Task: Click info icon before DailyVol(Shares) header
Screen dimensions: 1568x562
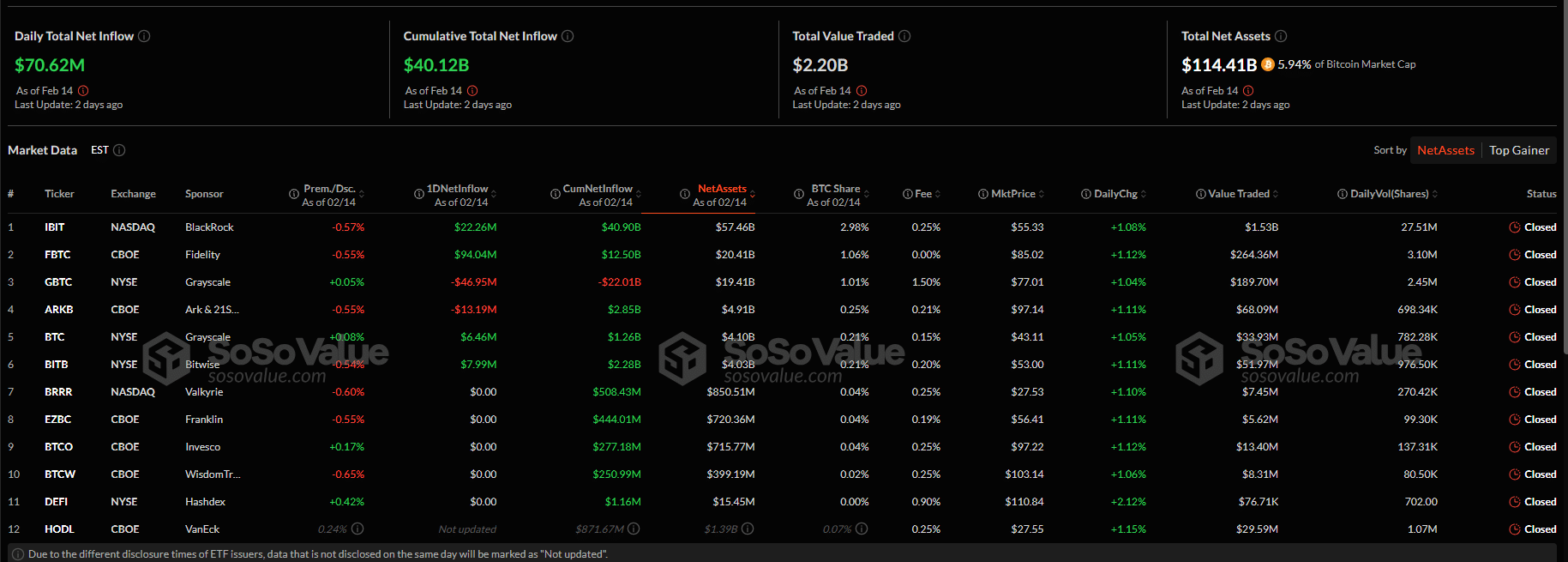Action: (x=1343, y=194)
